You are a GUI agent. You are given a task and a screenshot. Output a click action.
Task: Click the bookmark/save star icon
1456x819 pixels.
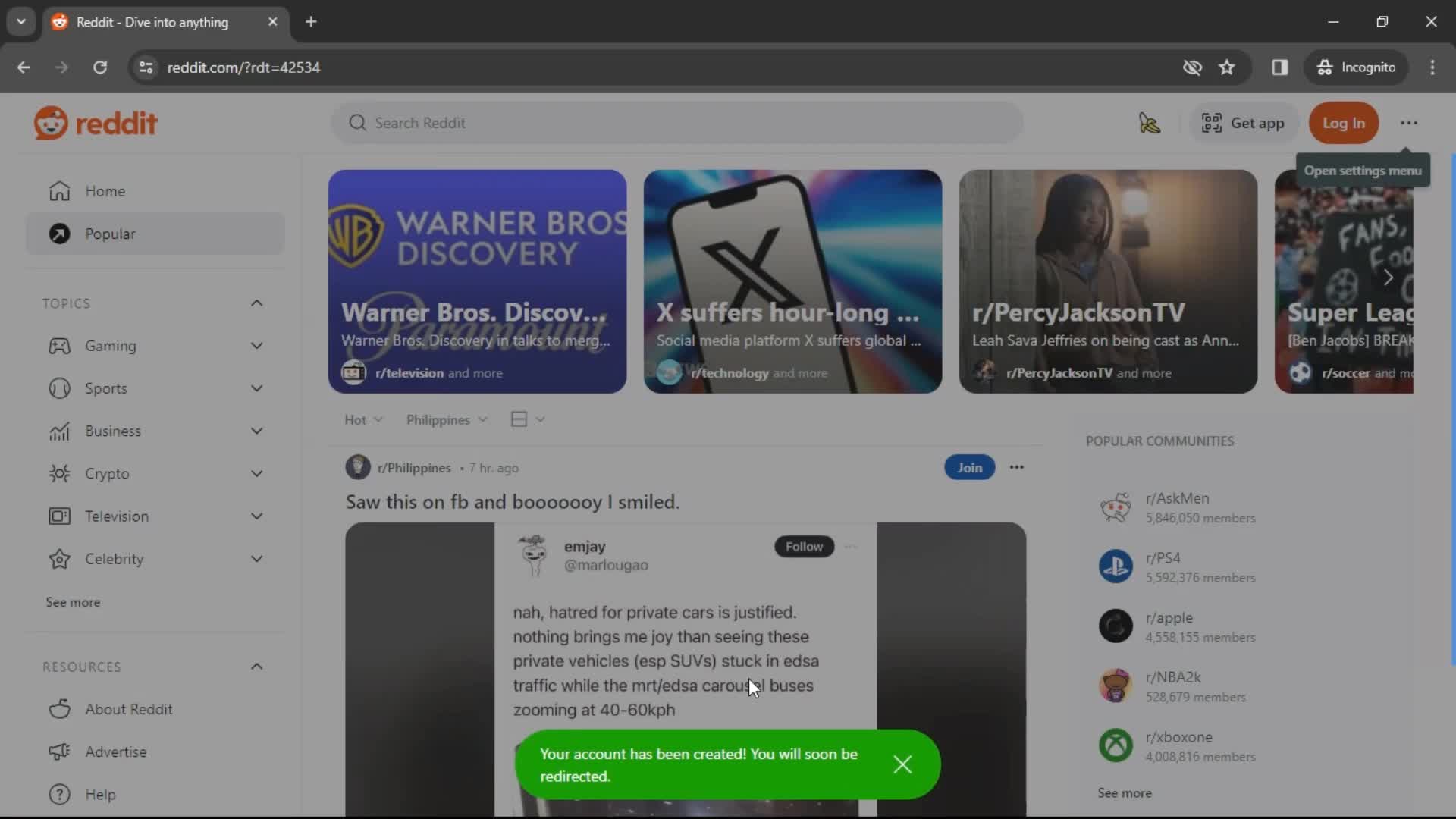point(1226,67)
